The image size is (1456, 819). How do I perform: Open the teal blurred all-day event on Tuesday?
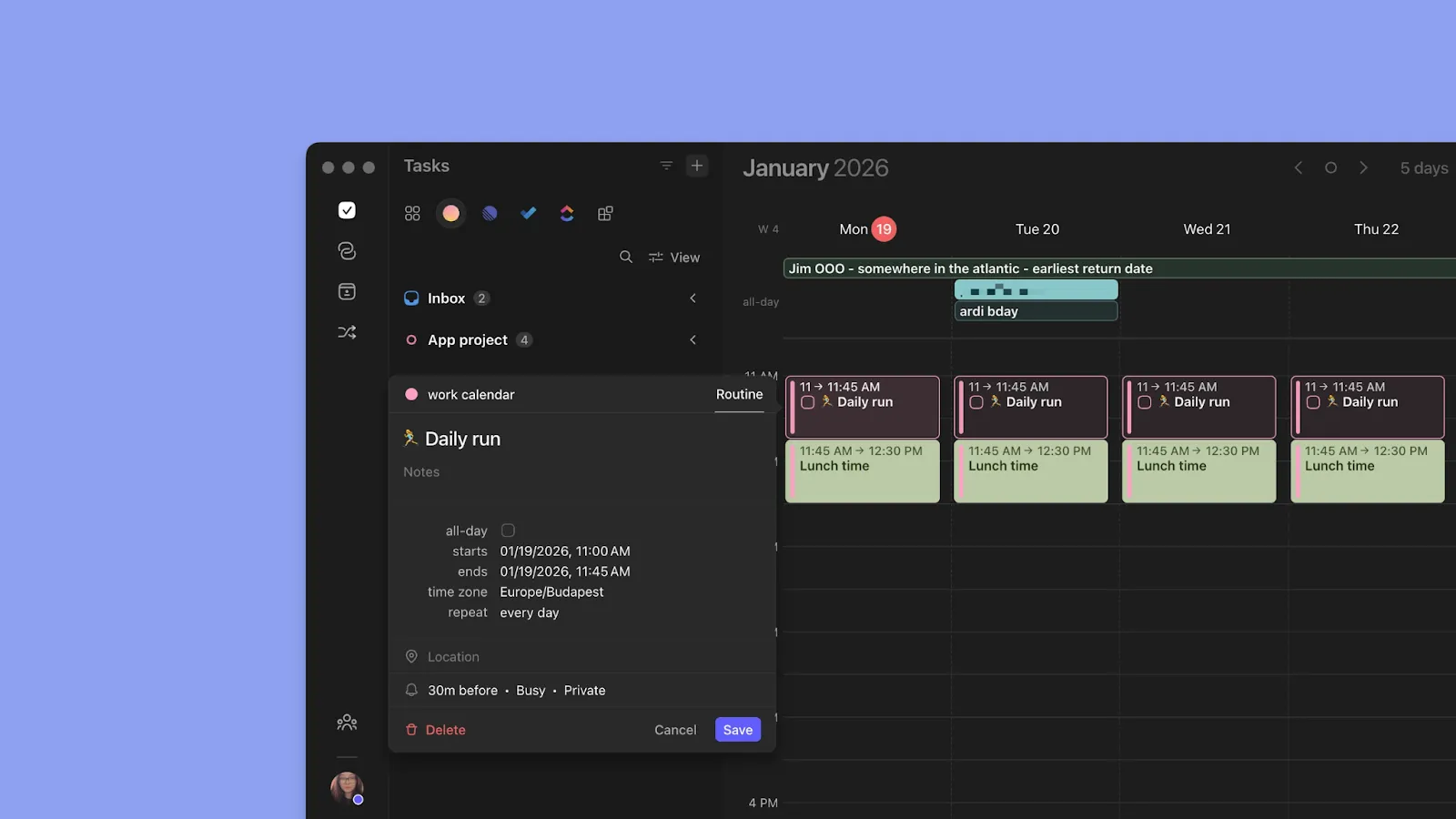pyautogui.click(x=1036, y=290)
